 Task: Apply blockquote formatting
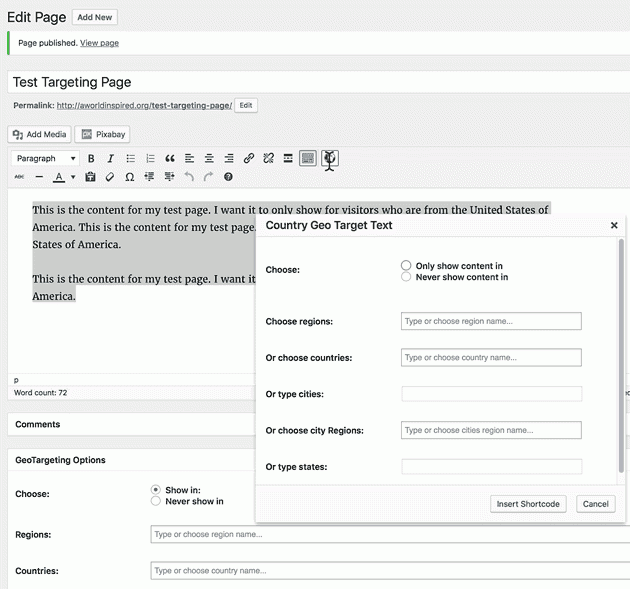coord(170,159)
